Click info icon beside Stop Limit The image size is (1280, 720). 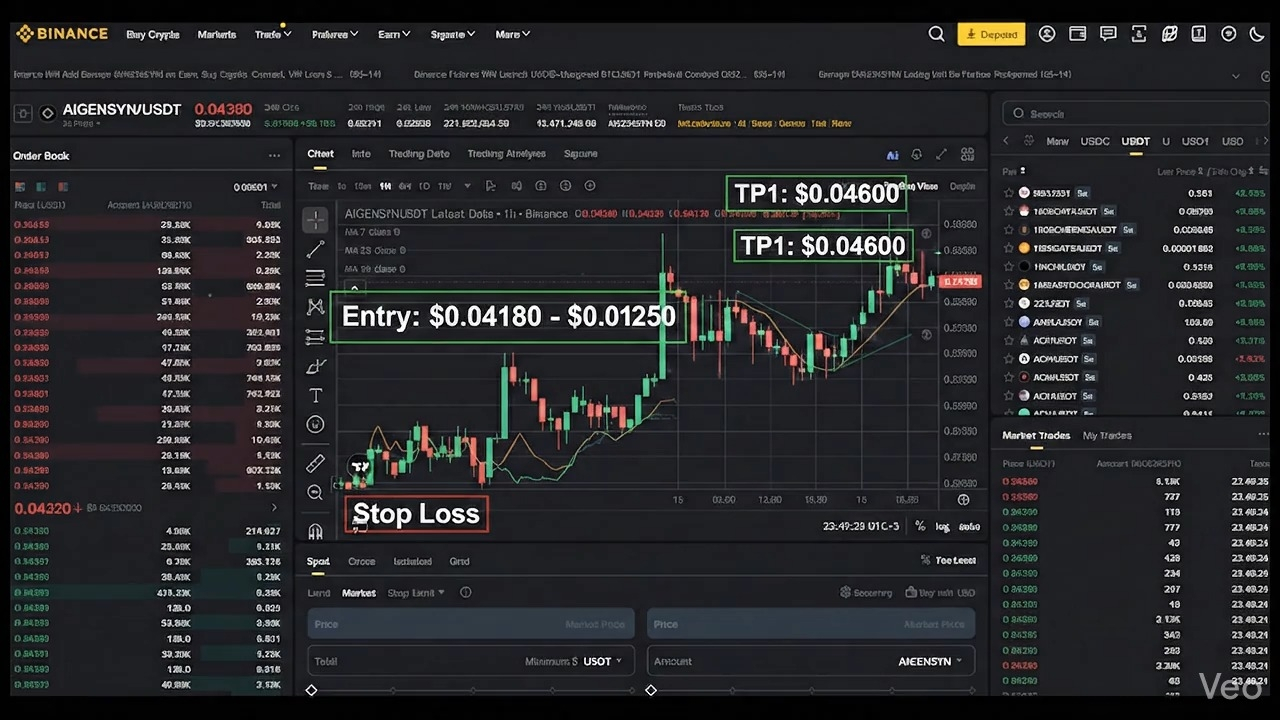click(465, 593)
